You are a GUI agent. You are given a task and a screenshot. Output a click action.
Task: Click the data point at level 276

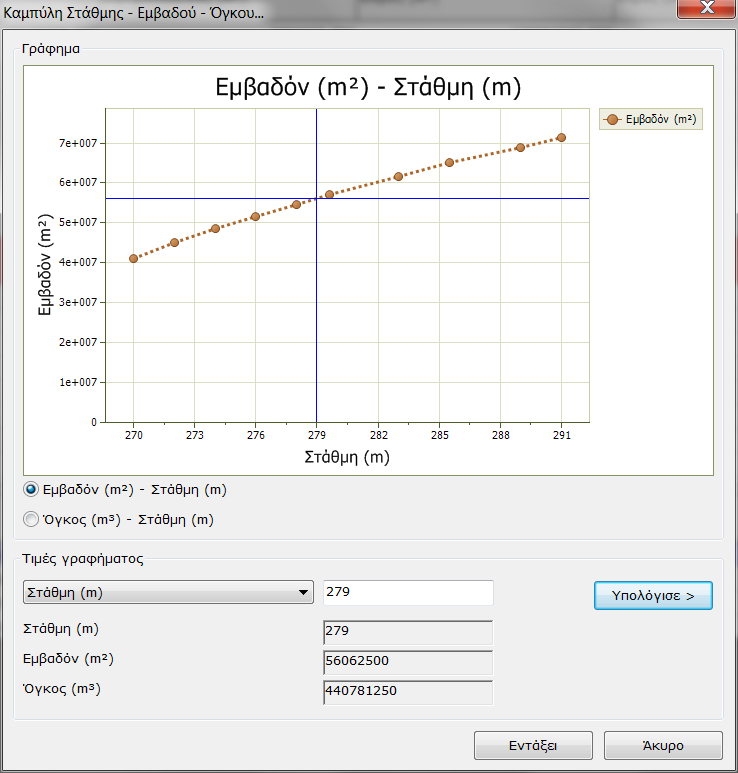tap(256, 216)
